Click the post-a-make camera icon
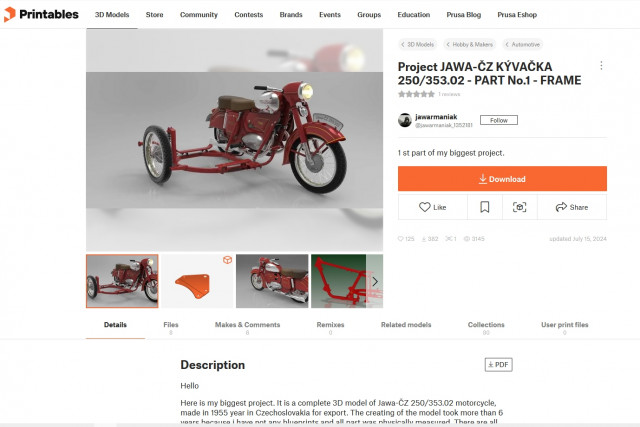 (520, 207)
